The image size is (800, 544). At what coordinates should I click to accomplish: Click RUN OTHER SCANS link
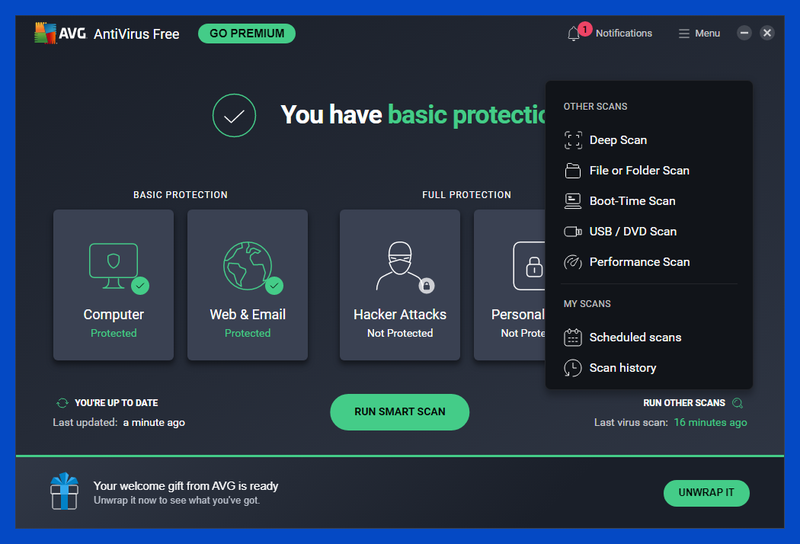pos(684,403)
